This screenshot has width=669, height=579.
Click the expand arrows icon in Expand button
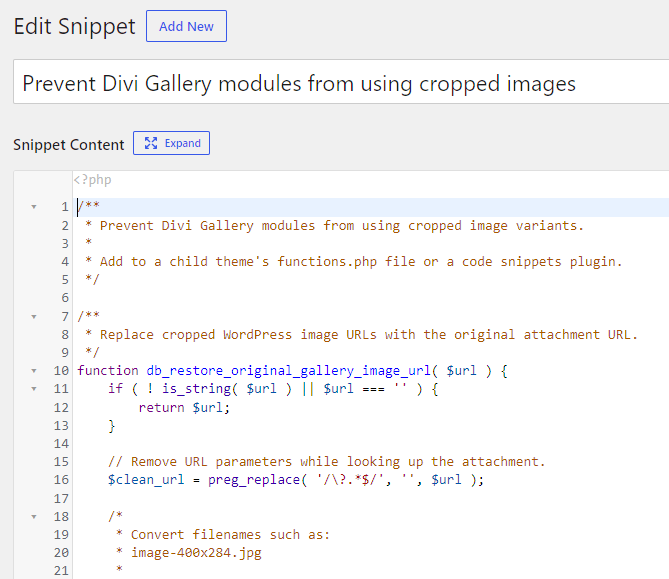tap(151, 143)
